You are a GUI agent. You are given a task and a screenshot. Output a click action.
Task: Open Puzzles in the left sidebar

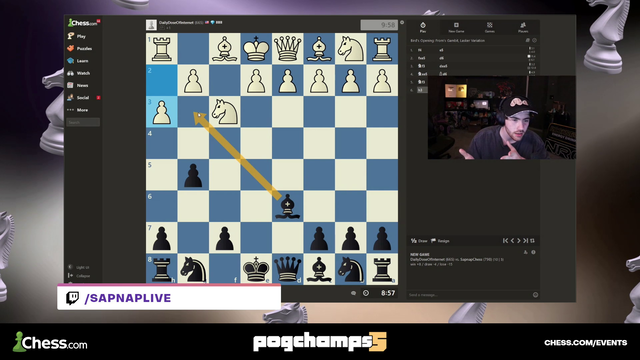tap(80, 49)
